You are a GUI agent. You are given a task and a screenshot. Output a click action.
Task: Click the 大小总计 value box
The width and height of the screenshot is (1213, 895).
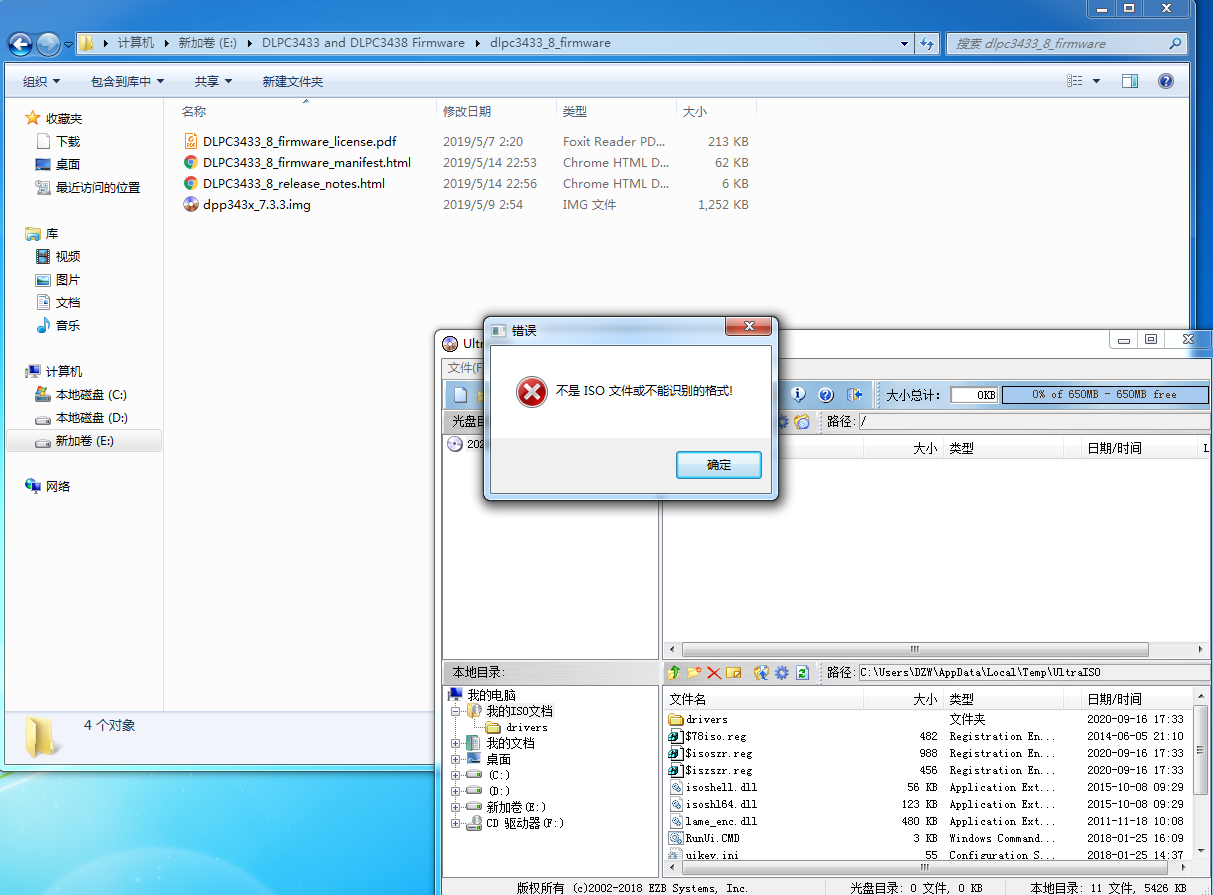[974, 394]
